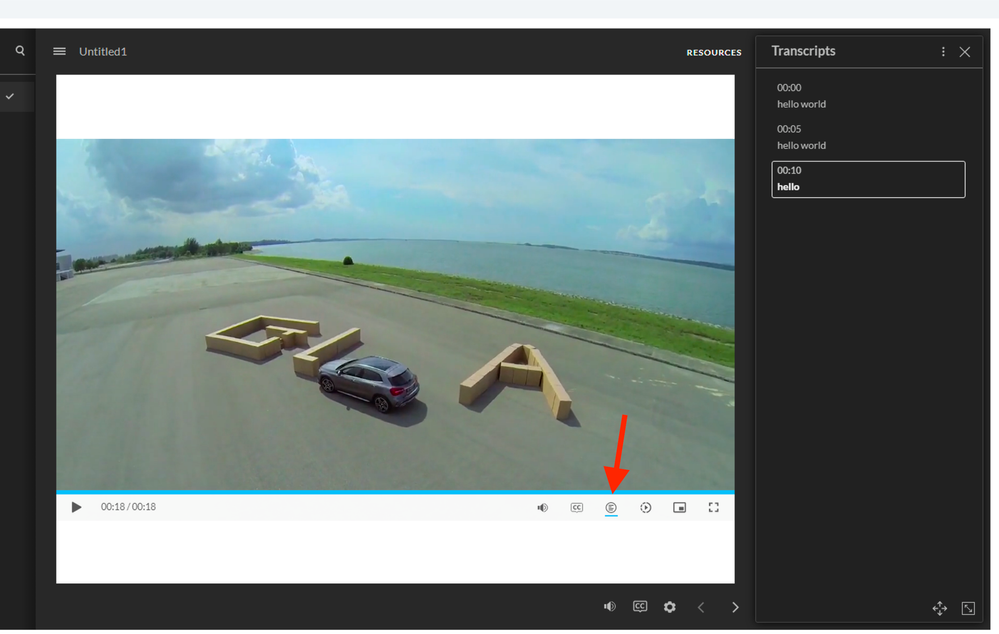
Task: Expand the Transcripts panel with resize icon
Action: click(x=968, y=608)
